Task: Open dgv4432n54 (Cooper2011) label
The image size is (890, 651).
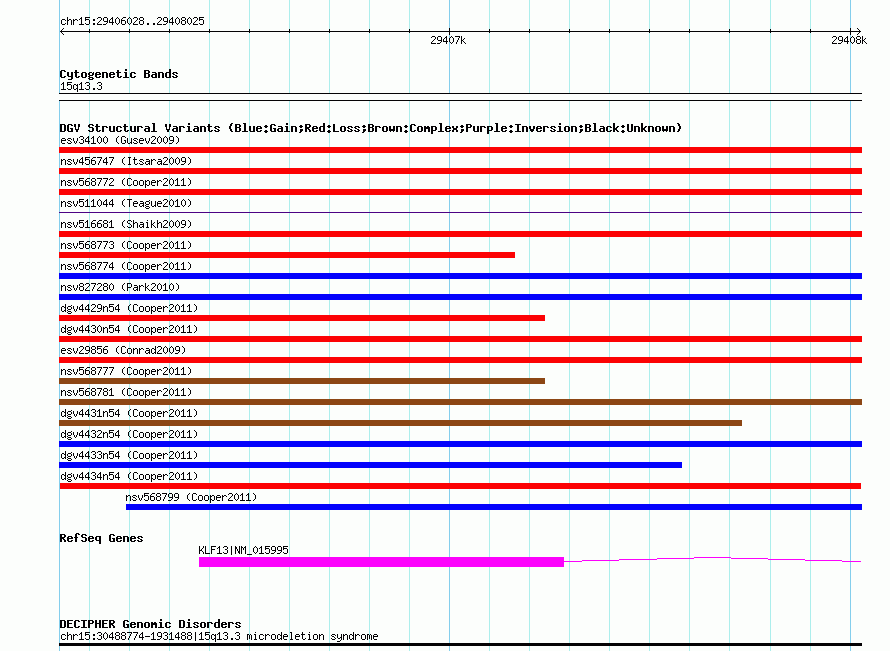Action: 129,434
